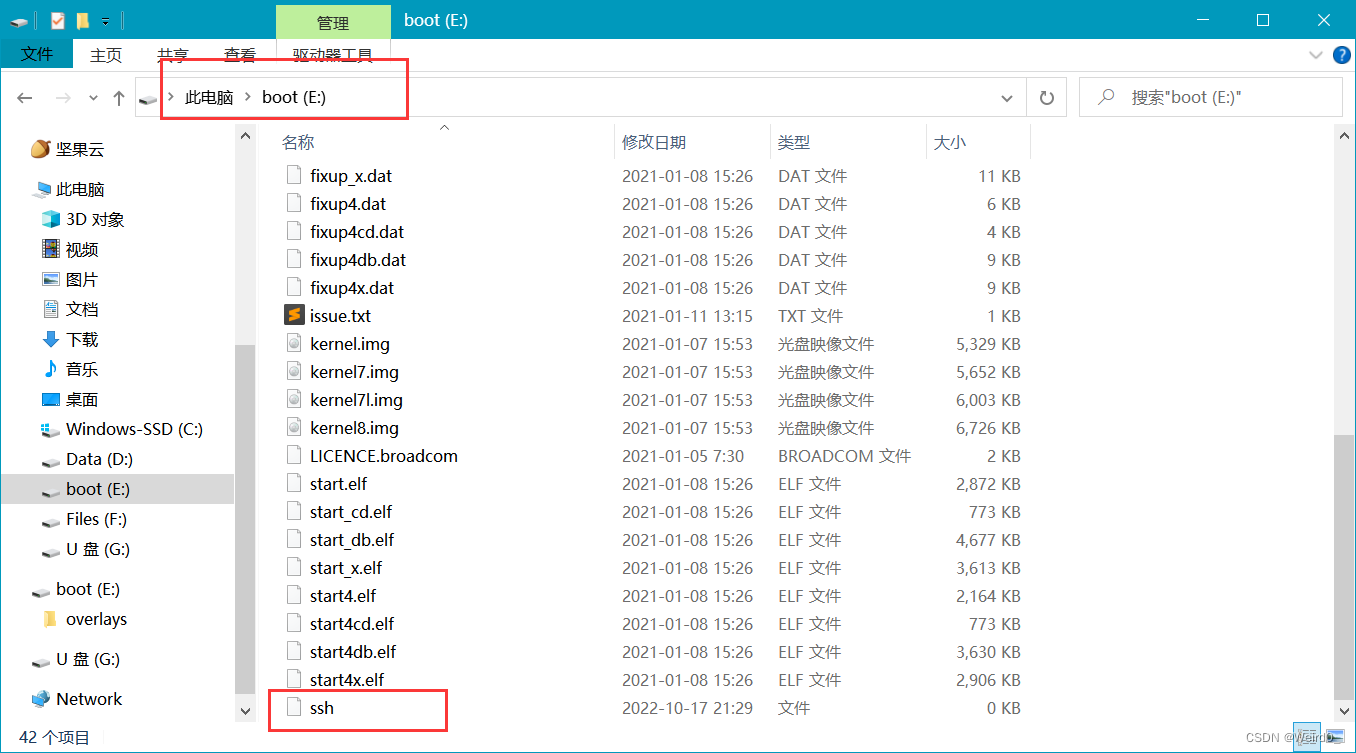Click the fixup4.dat file icon
Screen dimensions: 1356x753
click(x=294, y=203)
